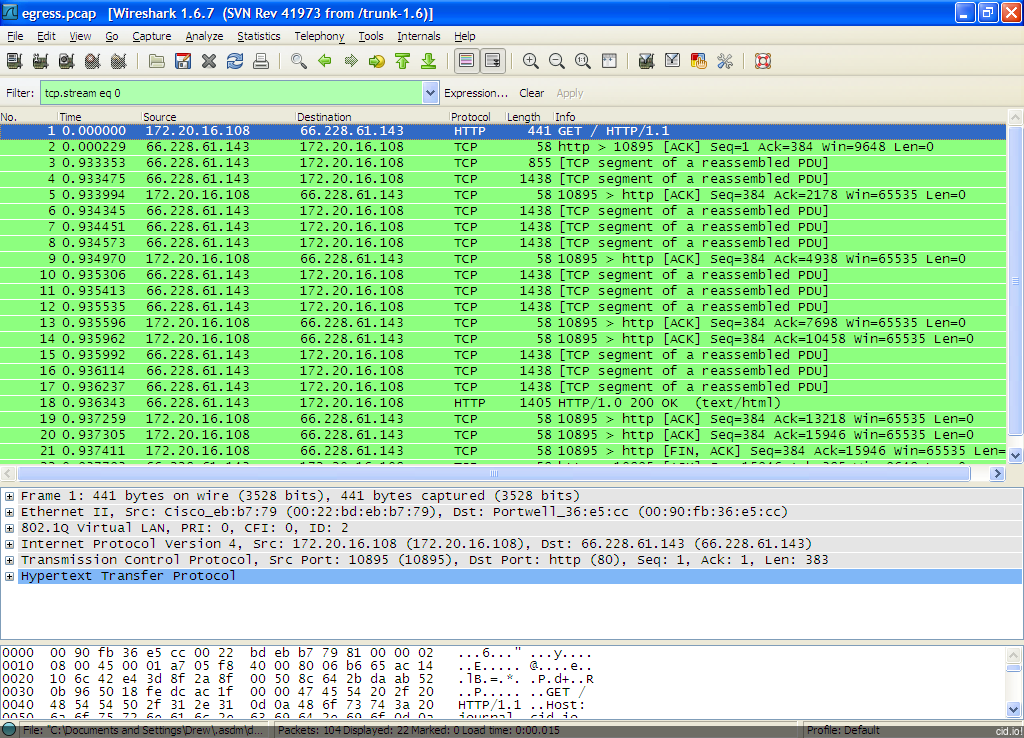Open a capture file folder icon

click(157, 61)
